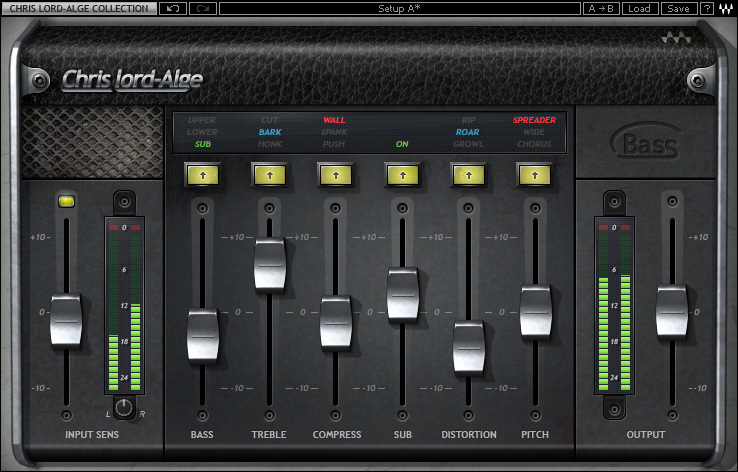Click the input level meter
This screenshot has width=738, height=472.
pos(124,306)
